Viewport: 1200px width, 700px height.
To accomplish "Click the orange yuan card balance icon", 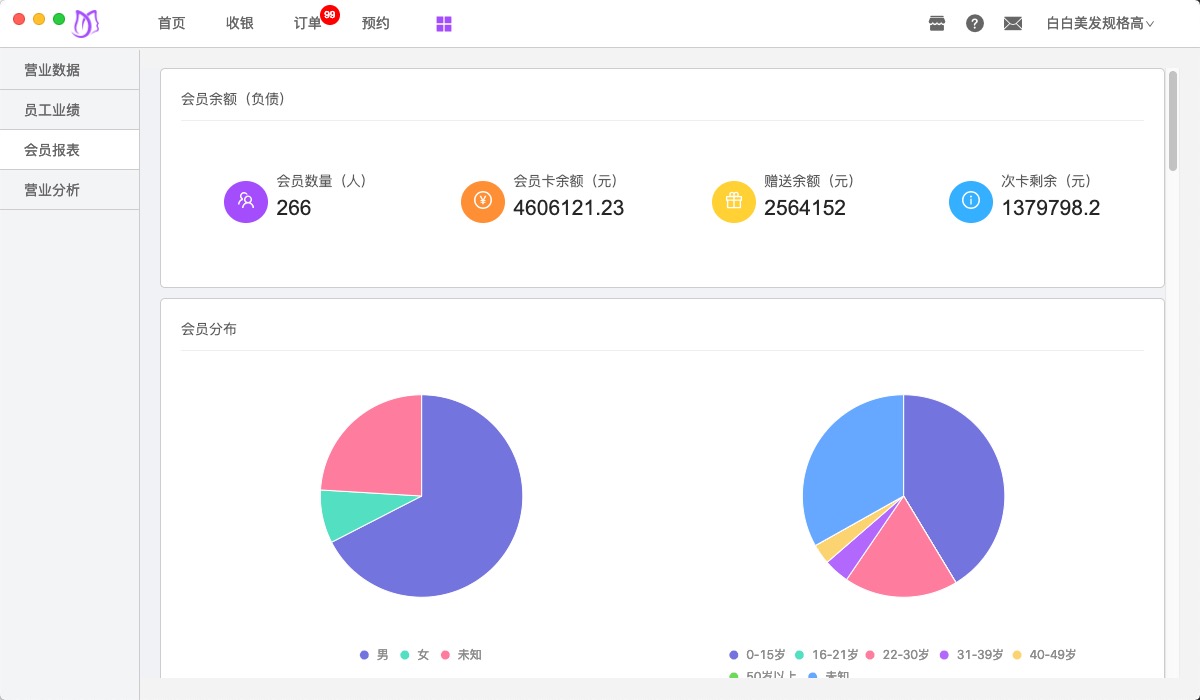I will [x=483, y=201].
